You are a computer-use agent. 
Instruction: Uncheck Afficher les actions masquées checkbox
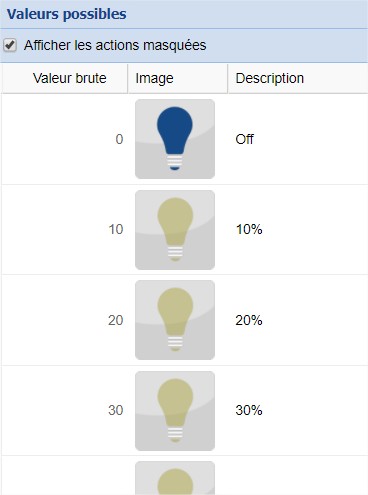pos(10,45)
